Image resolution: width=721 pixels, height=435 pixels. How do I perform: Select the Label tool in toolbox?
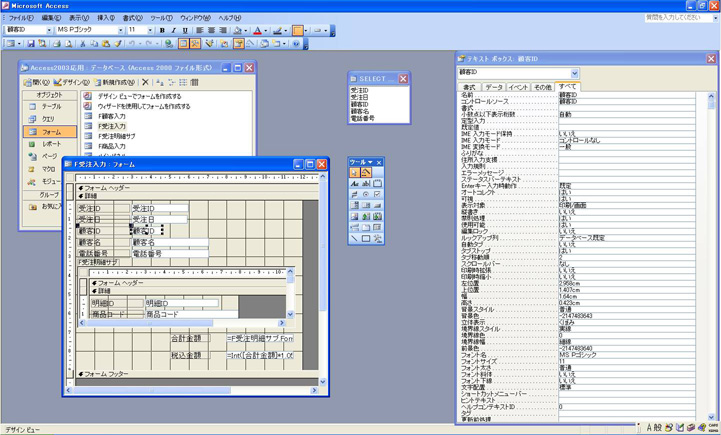(x=355, y=183)
